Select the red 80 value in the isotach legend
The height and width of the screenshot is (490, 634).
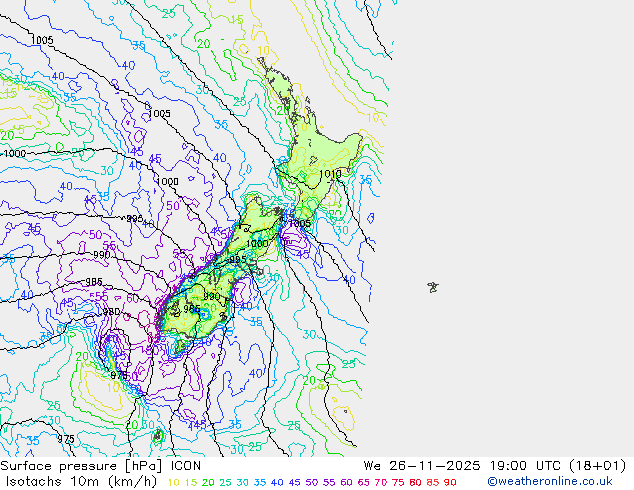(x=415, y=482)
